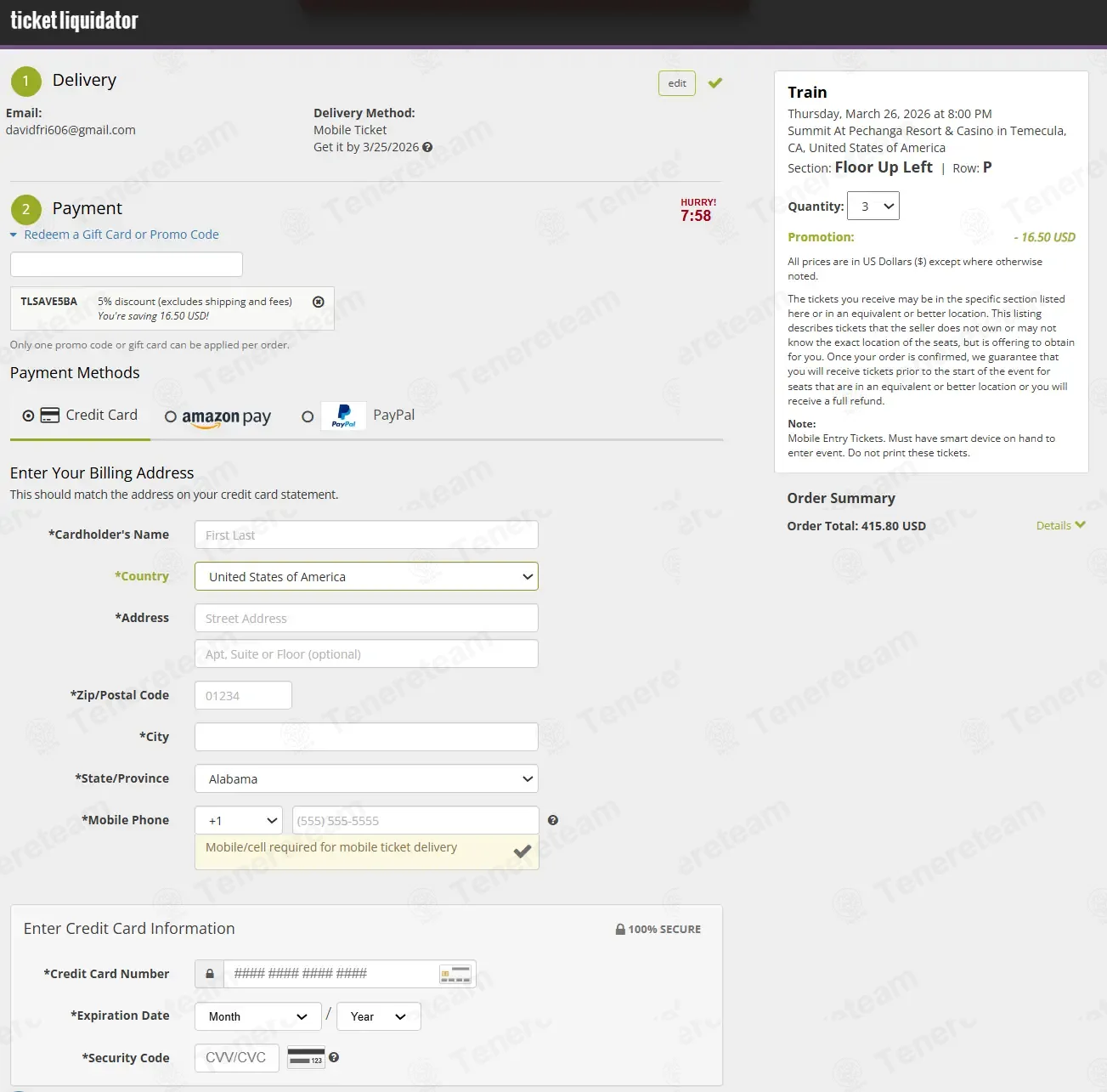Click the step 1 Delivery number badge
This screenshot has width=1107, height=1092.
[x=25, y=82]
